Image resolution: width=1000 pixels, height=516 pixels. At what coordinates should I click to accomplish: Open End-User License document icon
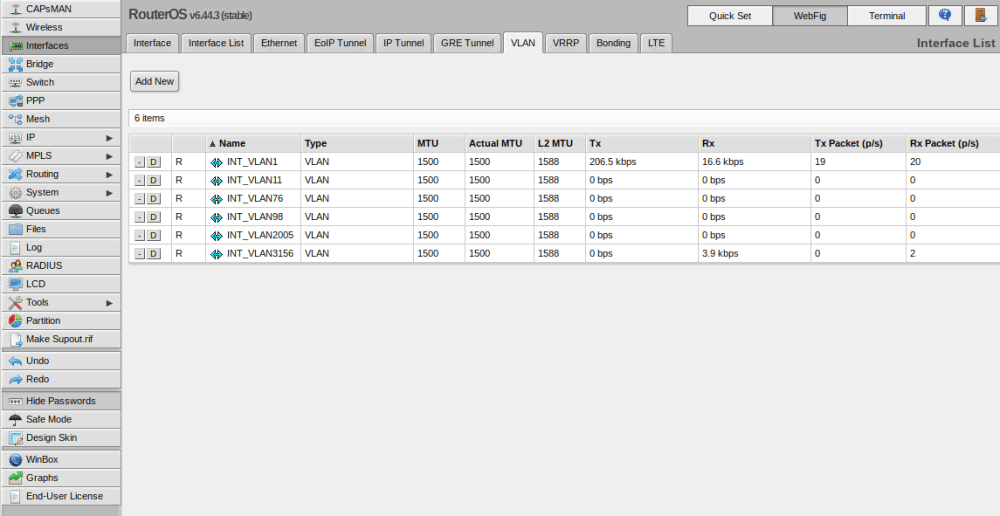click(16, 496)
